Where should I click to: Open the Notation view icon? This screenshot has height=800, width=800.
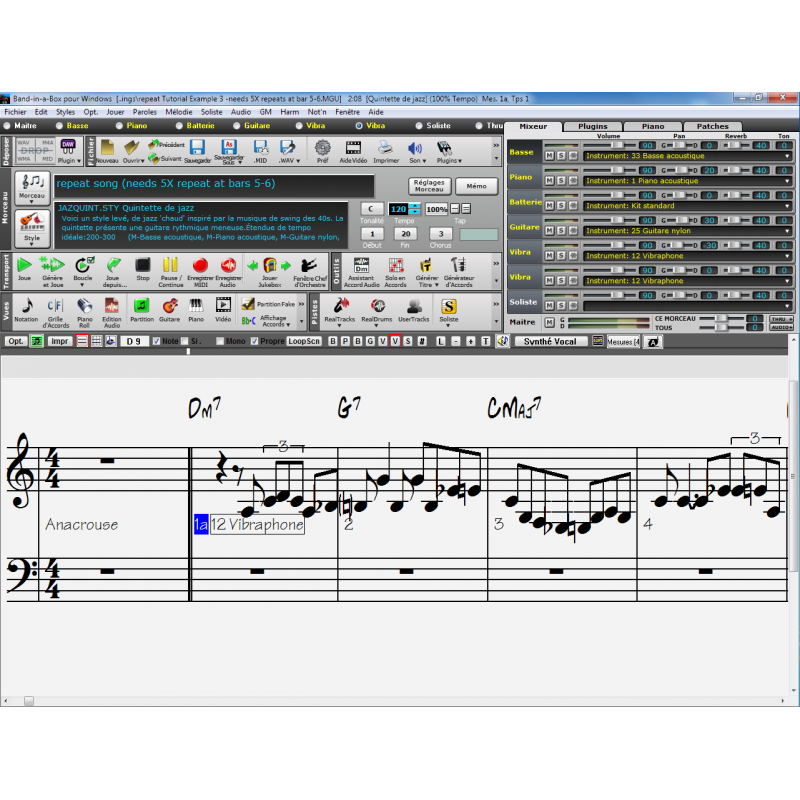click(x=27, y=306)
